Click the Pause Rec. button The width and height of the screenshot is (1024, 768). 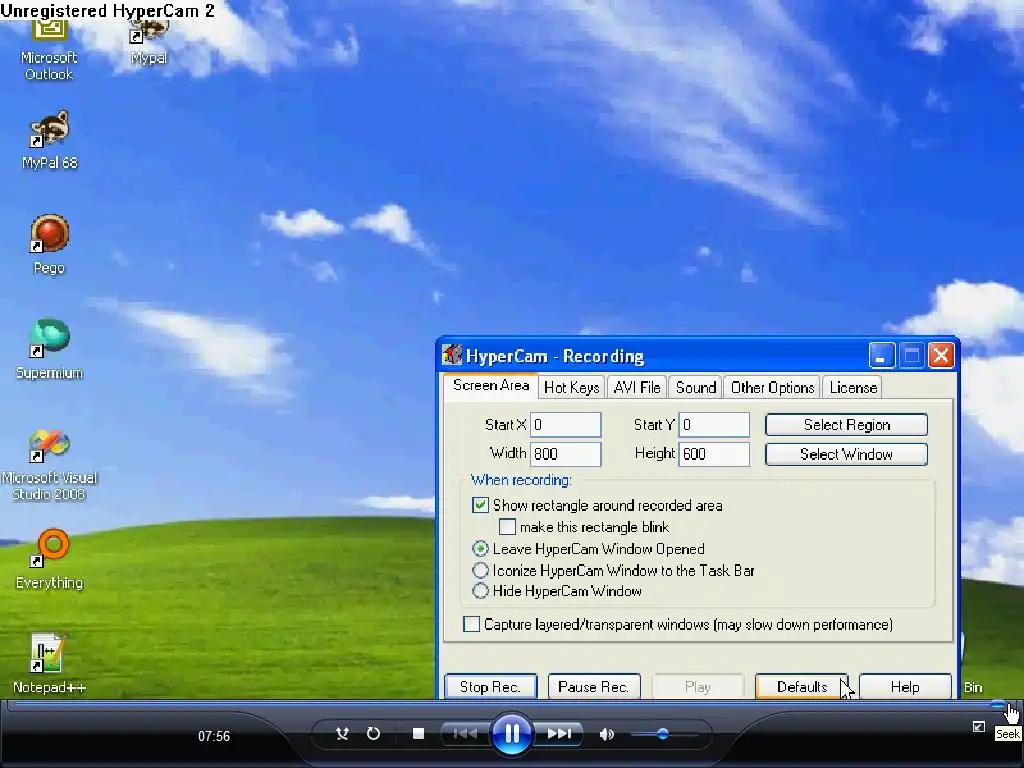pyautogui.click(x=594, y=686)
